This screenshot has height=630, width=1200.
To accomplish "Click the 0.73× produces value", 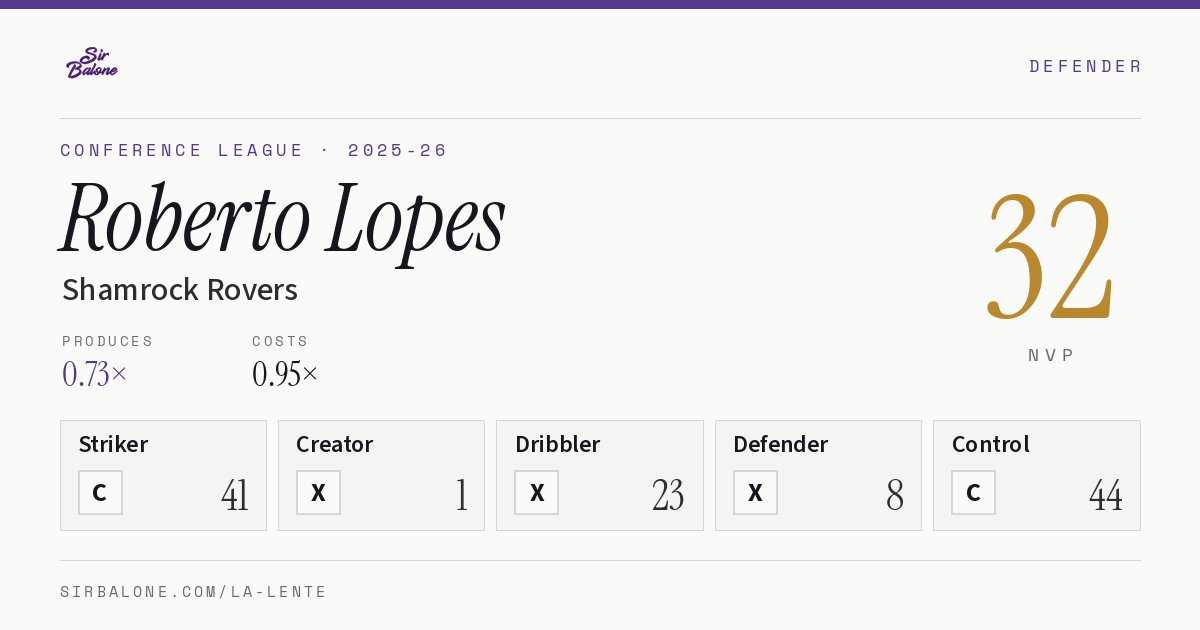I will (x=95, y=374).
